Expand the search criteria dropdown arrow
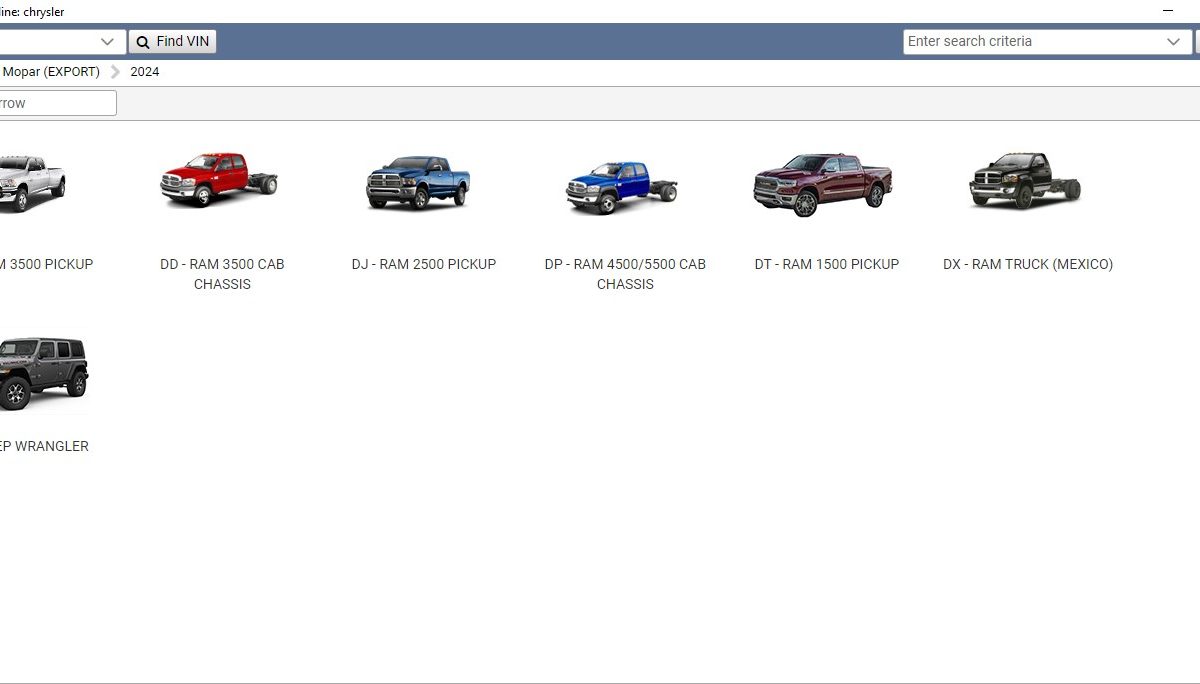Viewport: 1200px width, 684px height. [x=1174, y=41]
